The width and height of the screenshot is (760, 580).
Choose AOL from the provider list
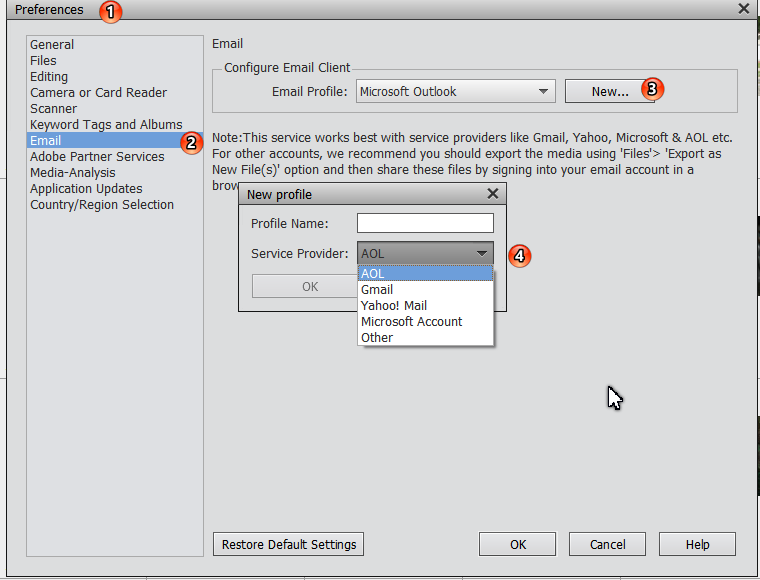tap(425, 273)
